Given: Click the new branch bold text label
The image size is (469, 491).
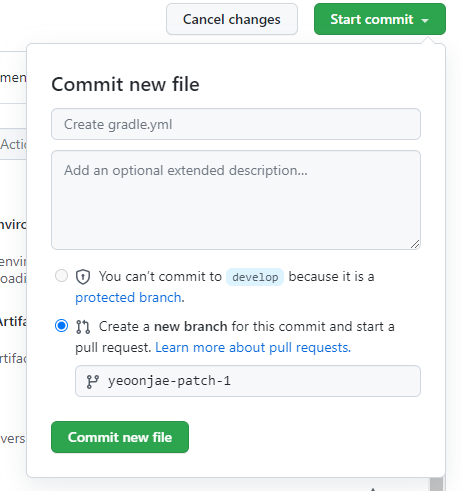Looking at the screenshot, I should (191, 326).
